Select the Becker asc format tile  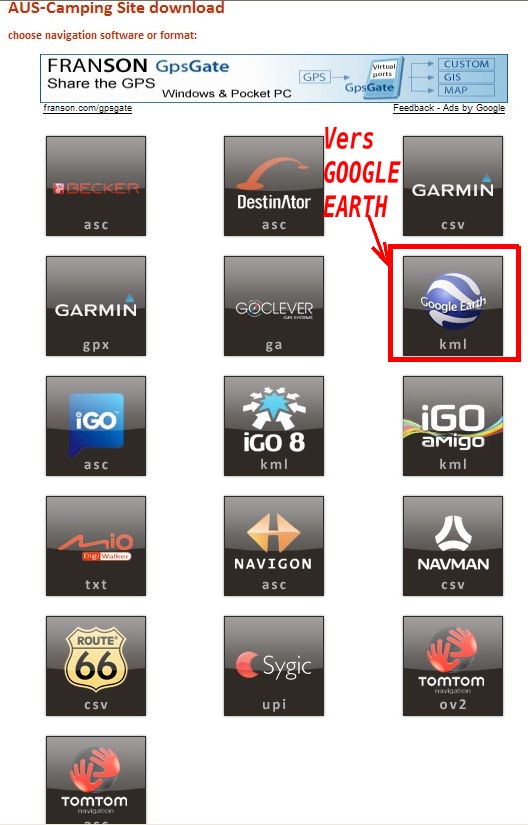tap(96, 186)
